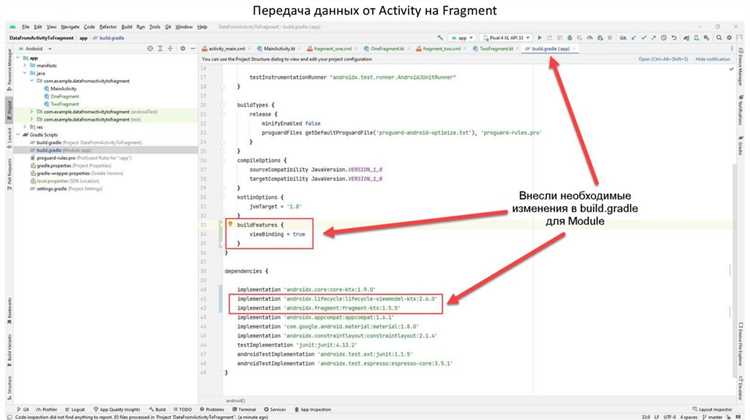
Task: Hide the Project panel with minus icon
Action: (193, 49)
